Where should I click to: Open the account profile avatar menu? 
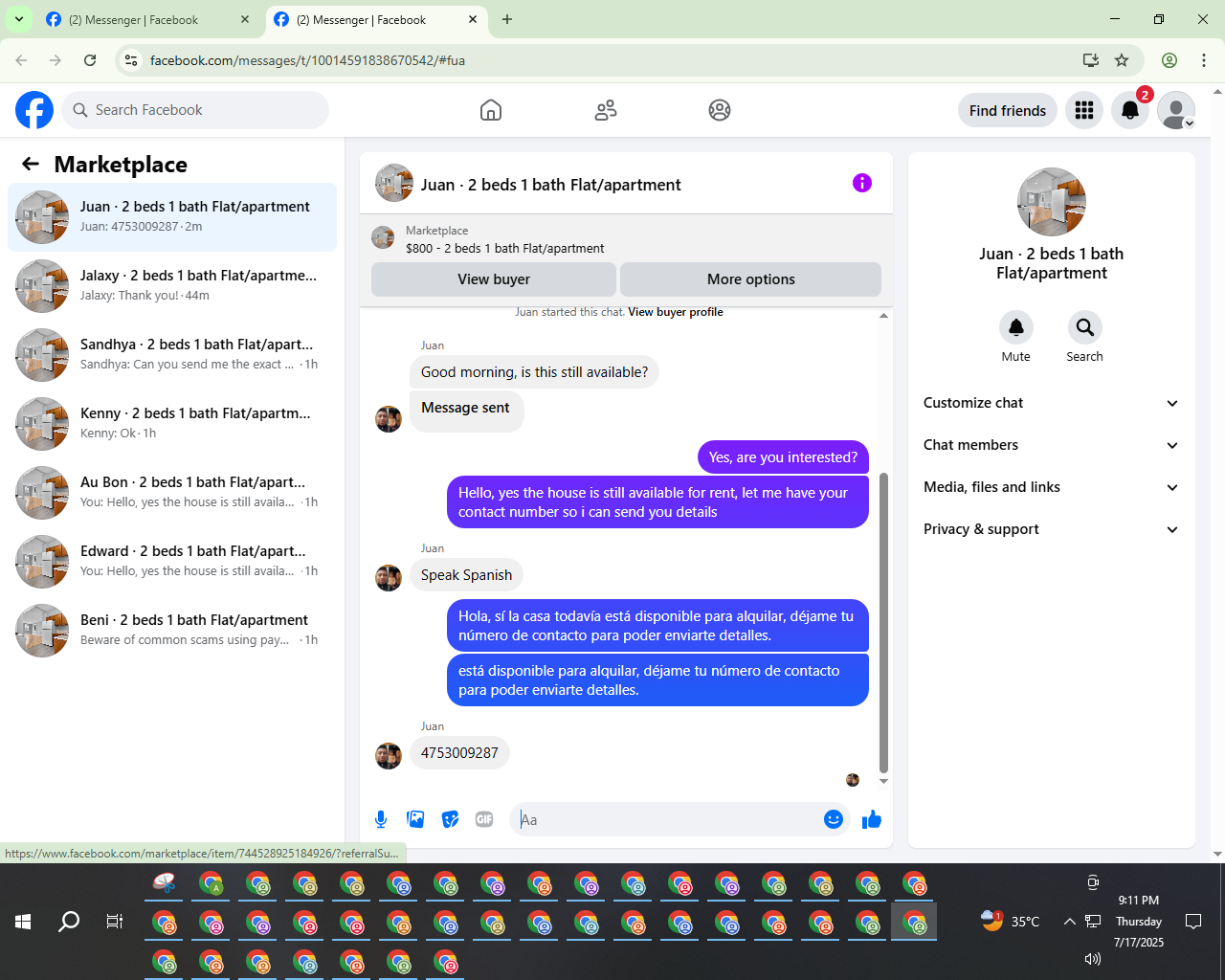point(1176,110)
